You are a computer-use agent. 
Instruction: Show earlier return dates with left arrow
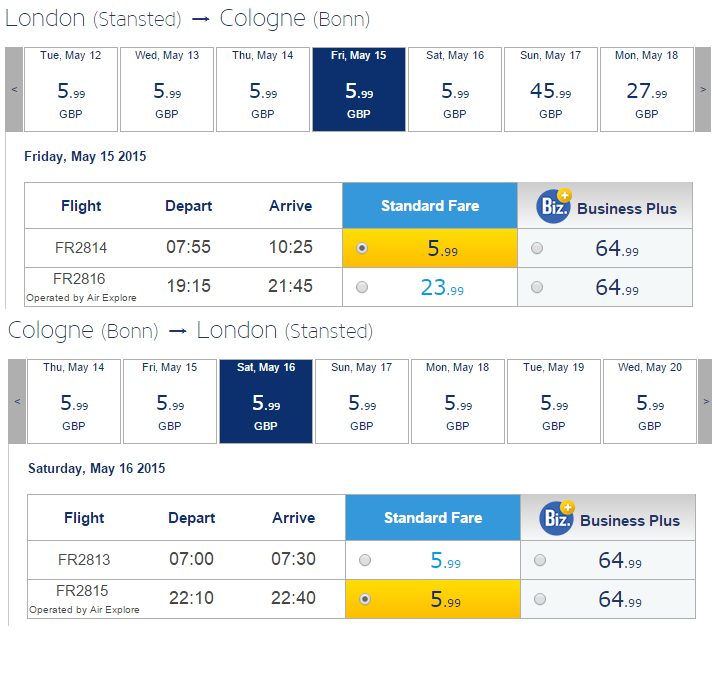pos(17,401)
